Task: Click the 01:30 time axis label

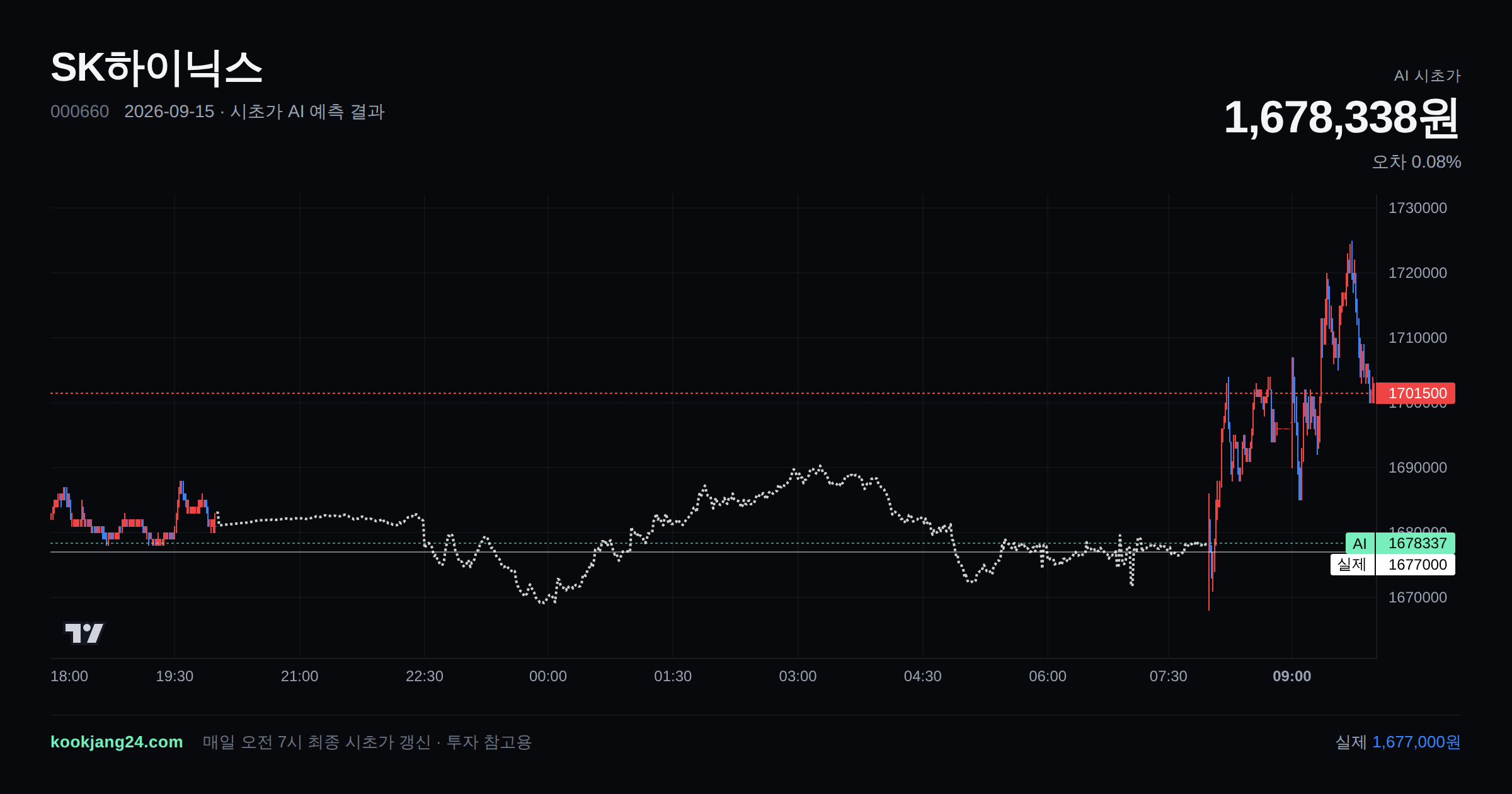Action: click(x=673, y=676)
